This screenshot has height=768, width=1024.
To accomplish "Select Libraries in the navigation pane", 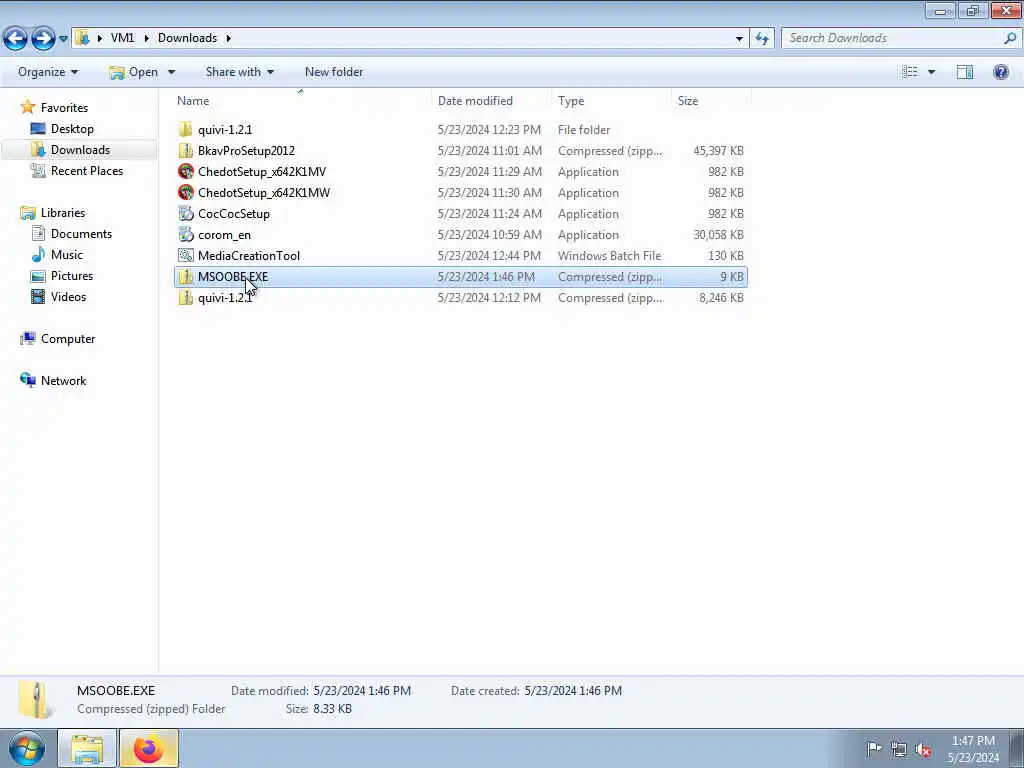I will pyautogui.click(x=63, y=213).
